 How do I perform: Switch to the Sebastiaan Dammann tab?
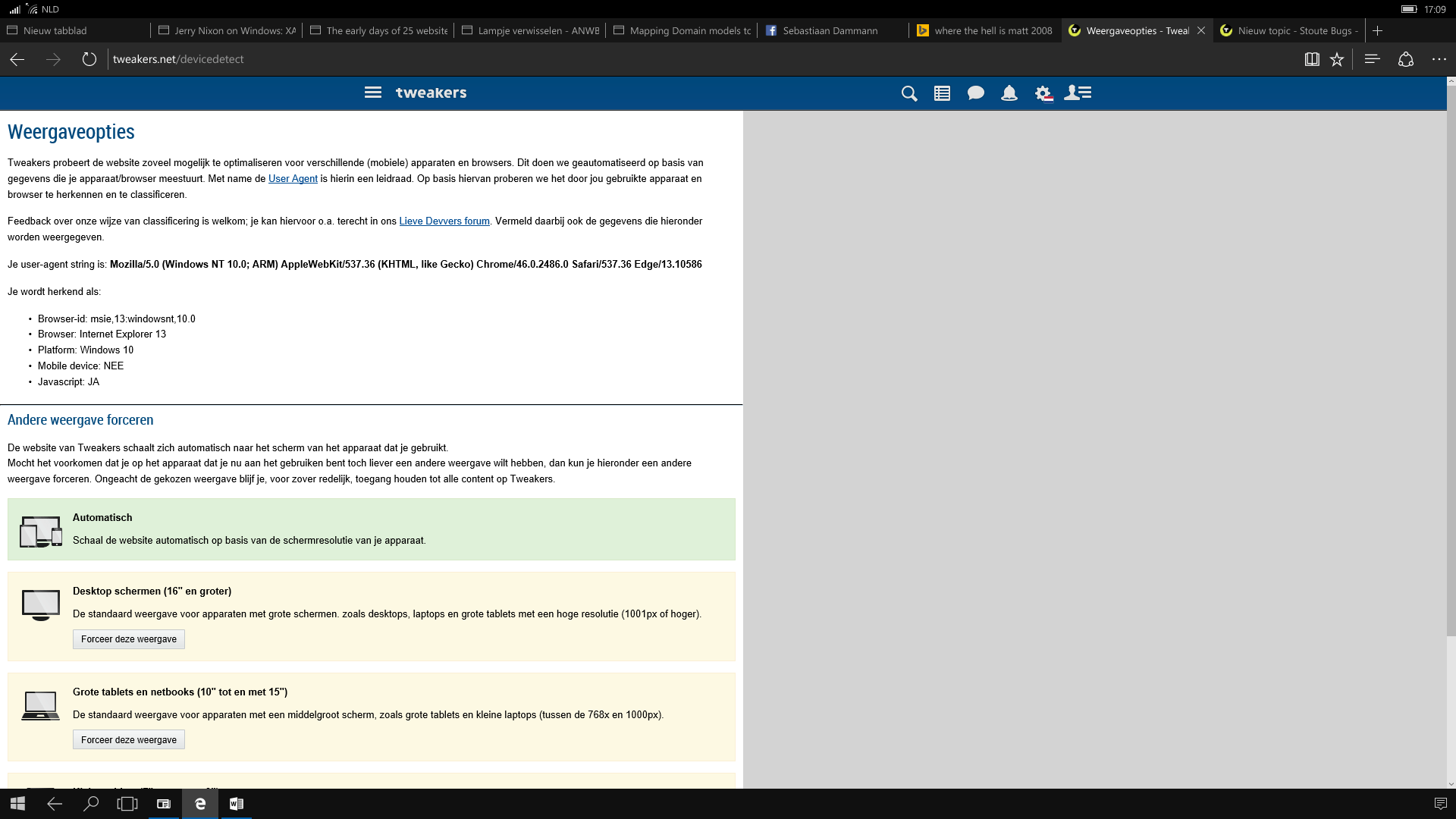click(x=830, y=30)
